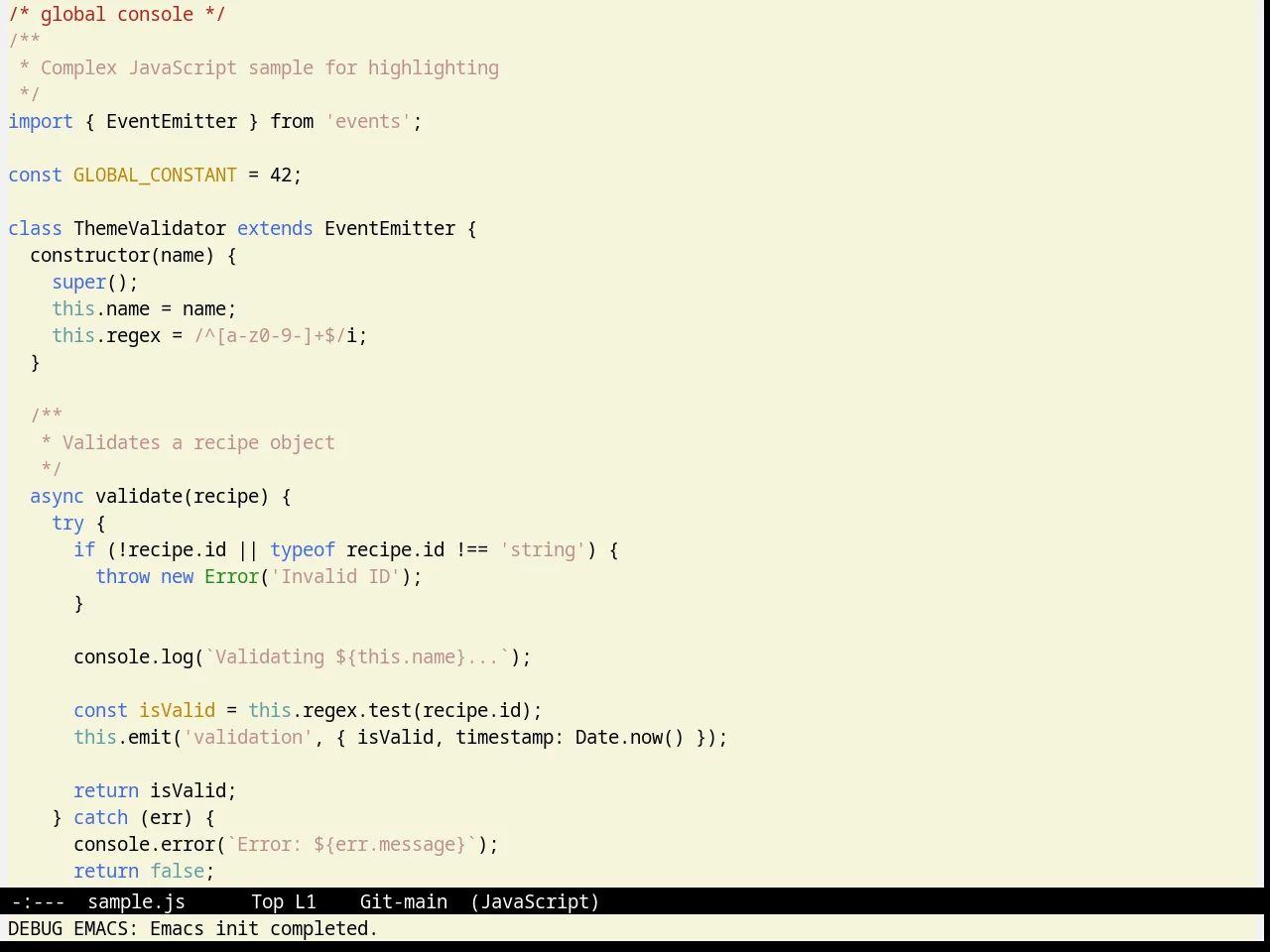Click 'EventEmitter' in the import statement

[172, 121]
